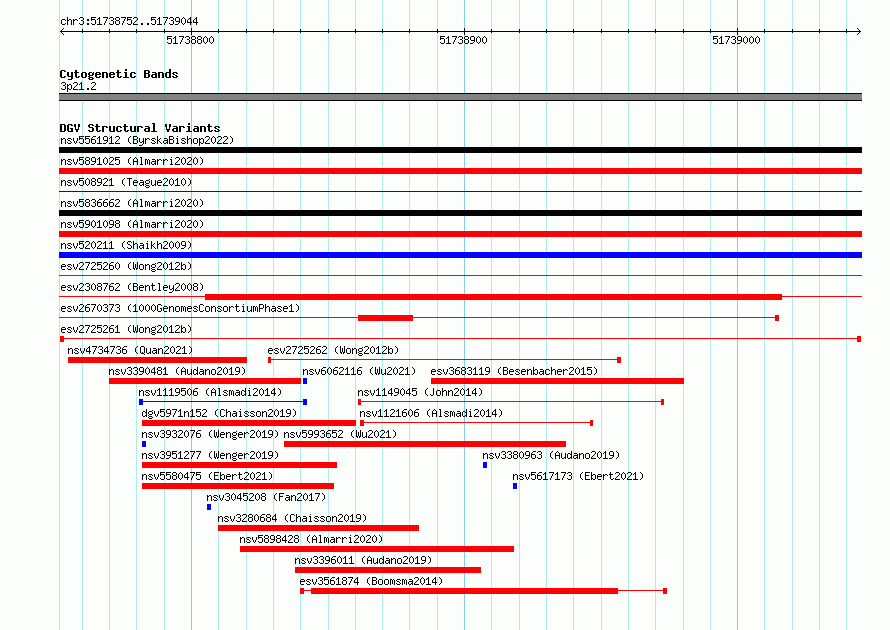Click the black bar under nsv5561912
890x630 pixels.
point(460,150)
